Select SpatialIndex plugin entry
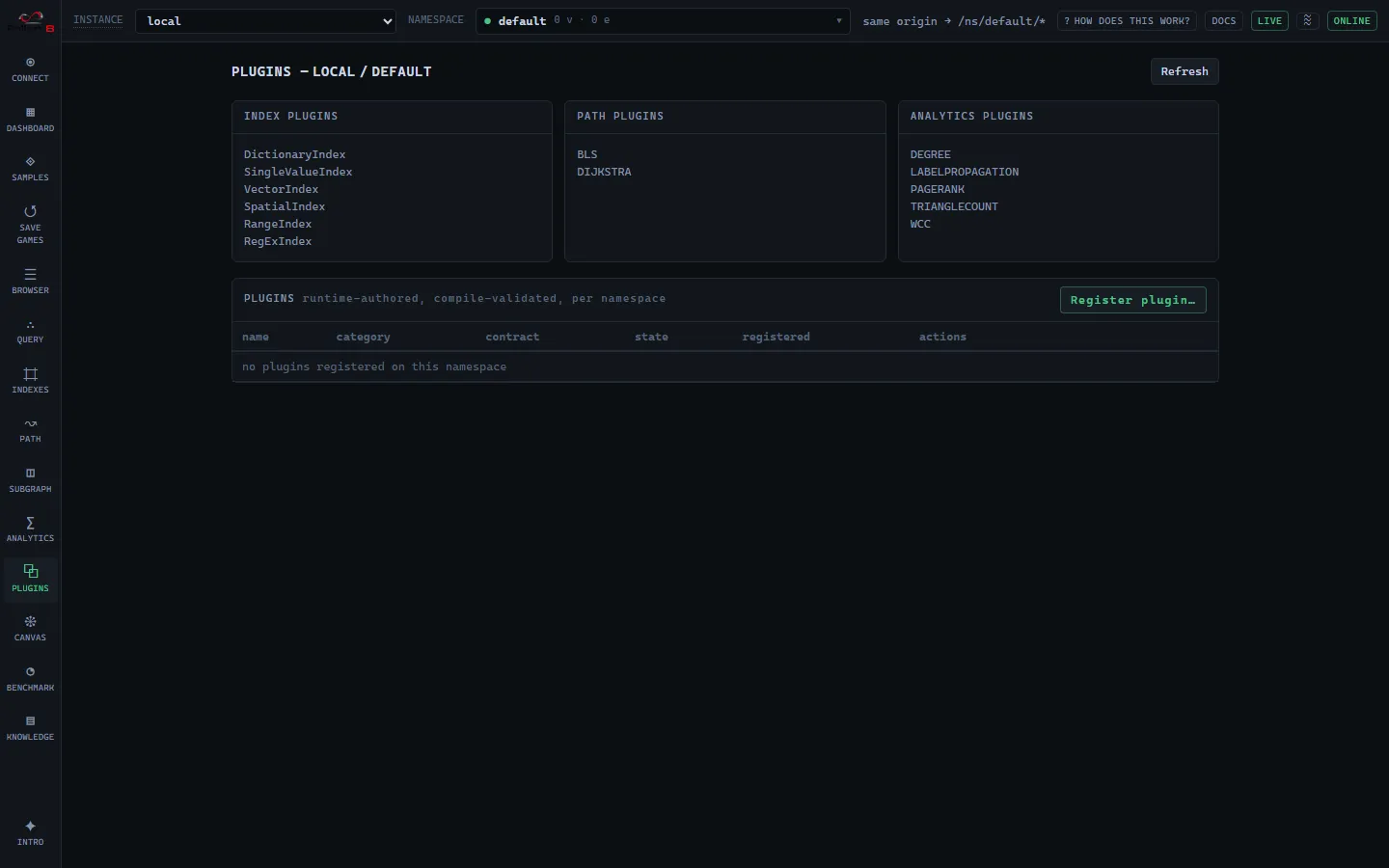The width and height of the screenshot is (1389, 868). point(285,206)
